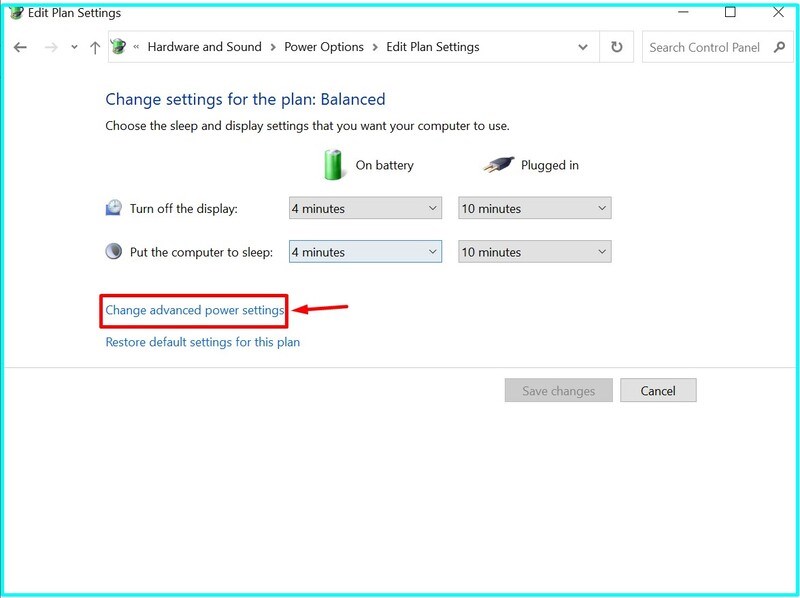Viewport: 800px width, 598px height.
Task: Click Restore default settings for this plan
Action: [204, 341]
